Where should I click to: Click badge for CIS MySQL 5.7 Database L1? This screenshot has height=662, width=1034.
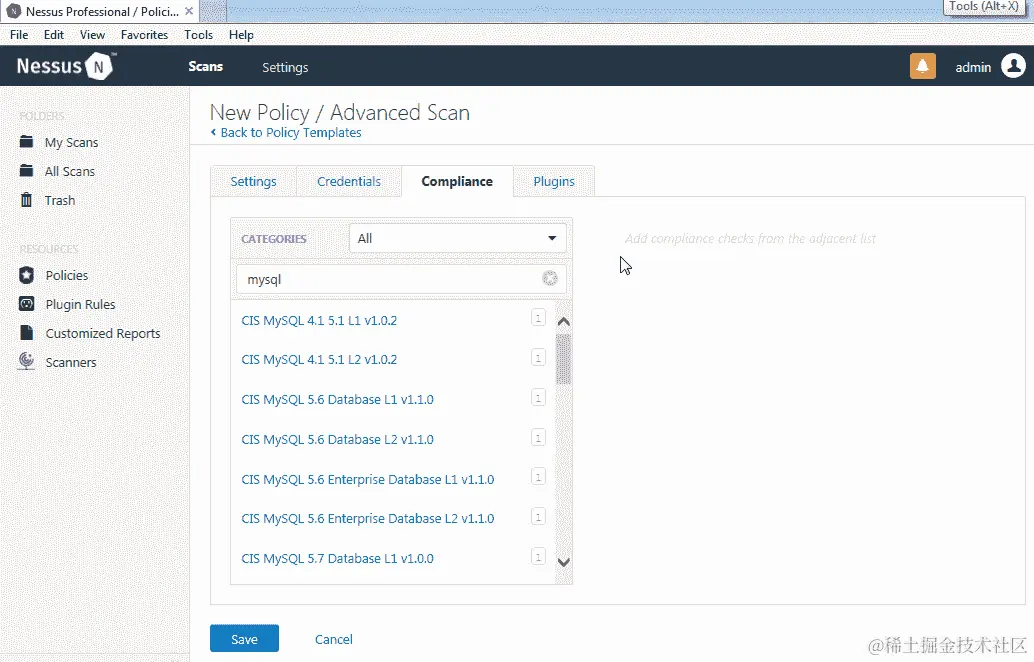(538, 557)
